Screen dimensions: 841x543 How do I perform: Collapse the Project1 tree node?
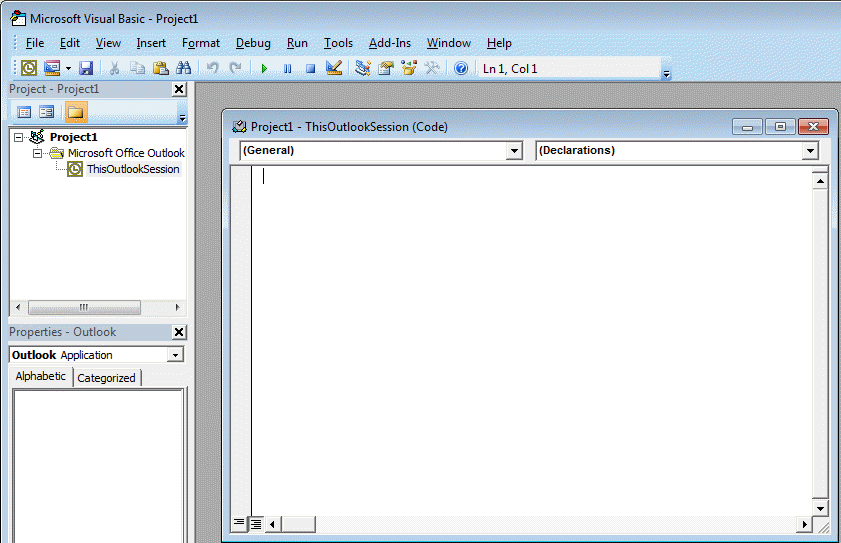coord(19,137)
